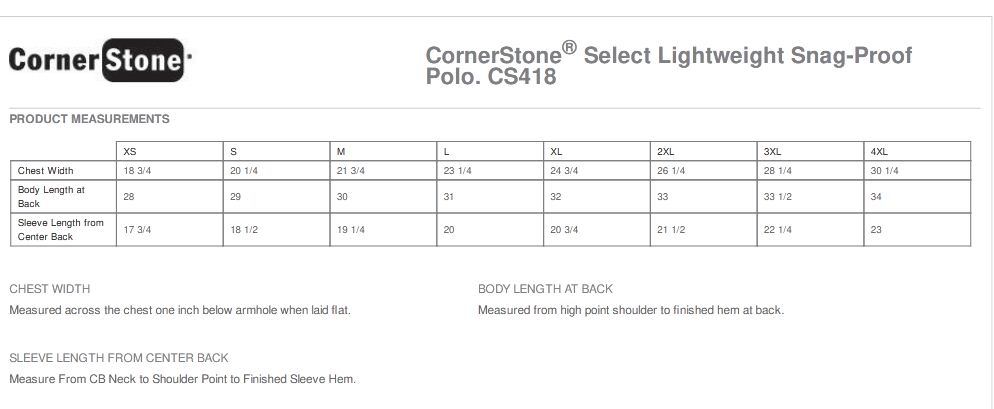The width and height of the screenshot is (994, 409).
Task: Click the Chest Width row label
Action: point(46,171)
